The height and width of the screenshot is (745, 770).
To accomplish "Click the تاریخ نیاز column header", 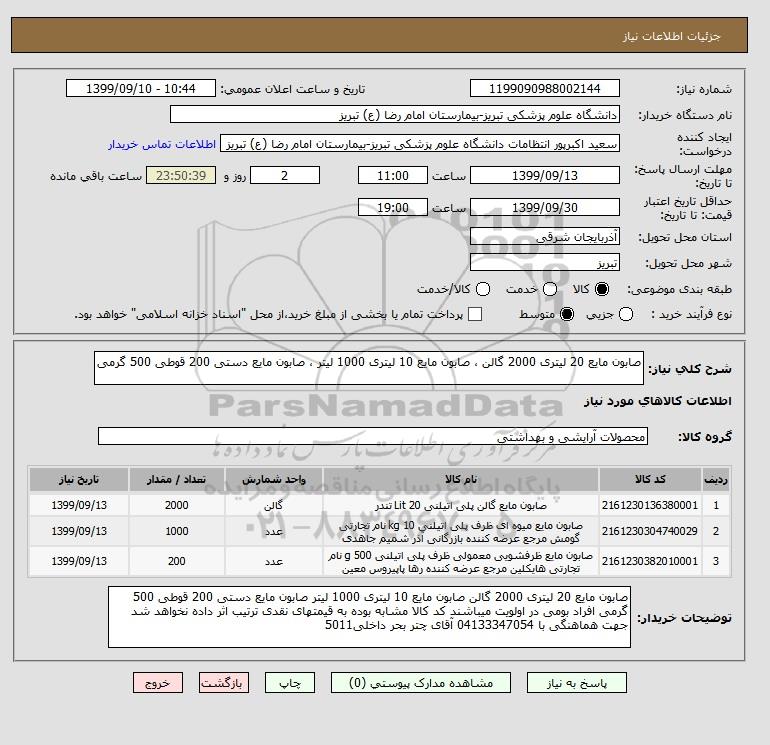I will 79,479.
